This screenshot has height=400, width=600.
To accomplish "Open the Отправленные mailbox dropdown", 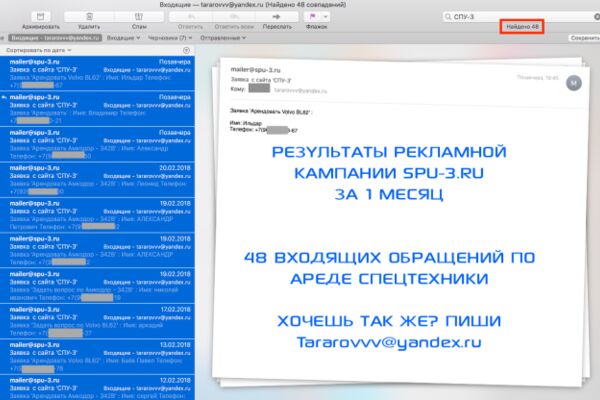I will pos(223,38).
